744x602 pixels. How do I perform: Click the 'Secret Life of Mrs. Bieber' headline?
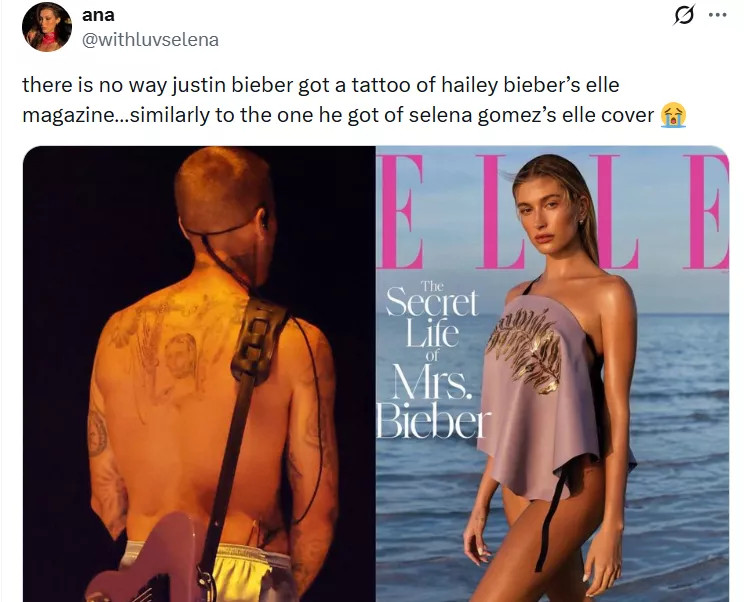[x=433, y=361]
